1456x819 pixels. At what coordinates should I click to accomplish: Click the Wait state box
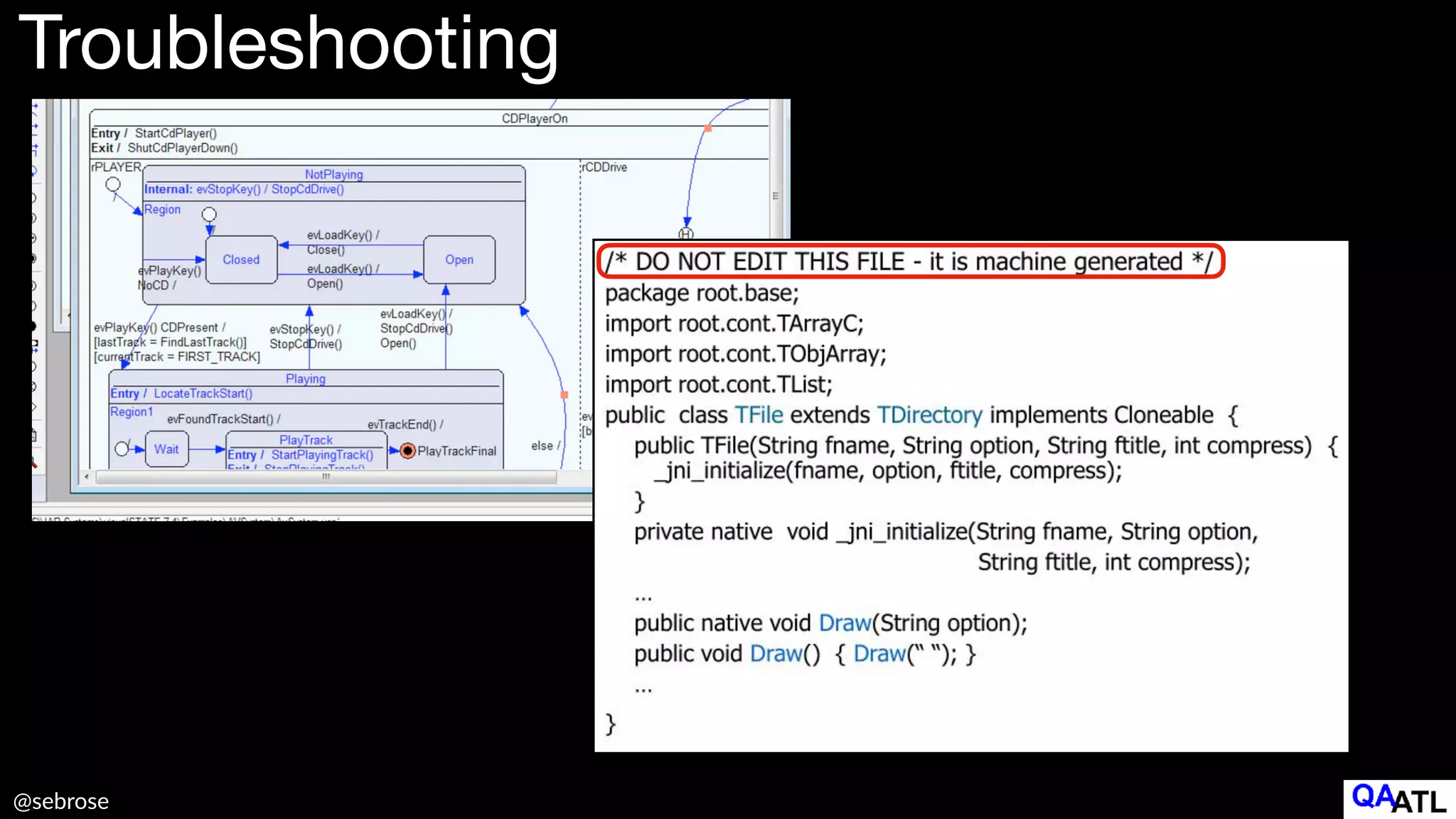[167, 449]
